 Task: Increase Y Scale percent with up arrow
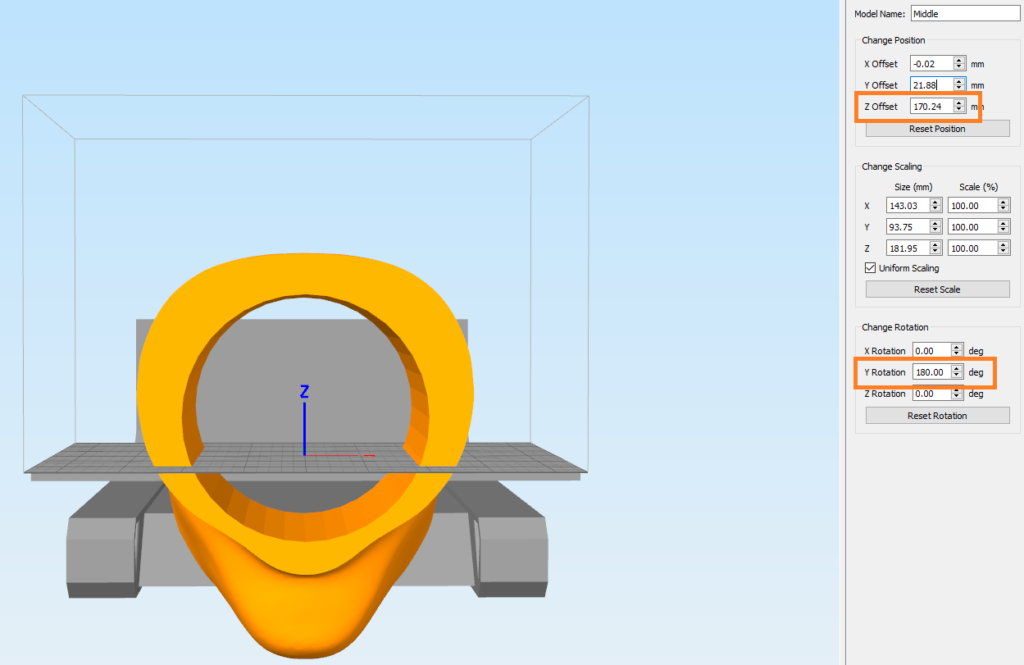[x=1004, y=223]
